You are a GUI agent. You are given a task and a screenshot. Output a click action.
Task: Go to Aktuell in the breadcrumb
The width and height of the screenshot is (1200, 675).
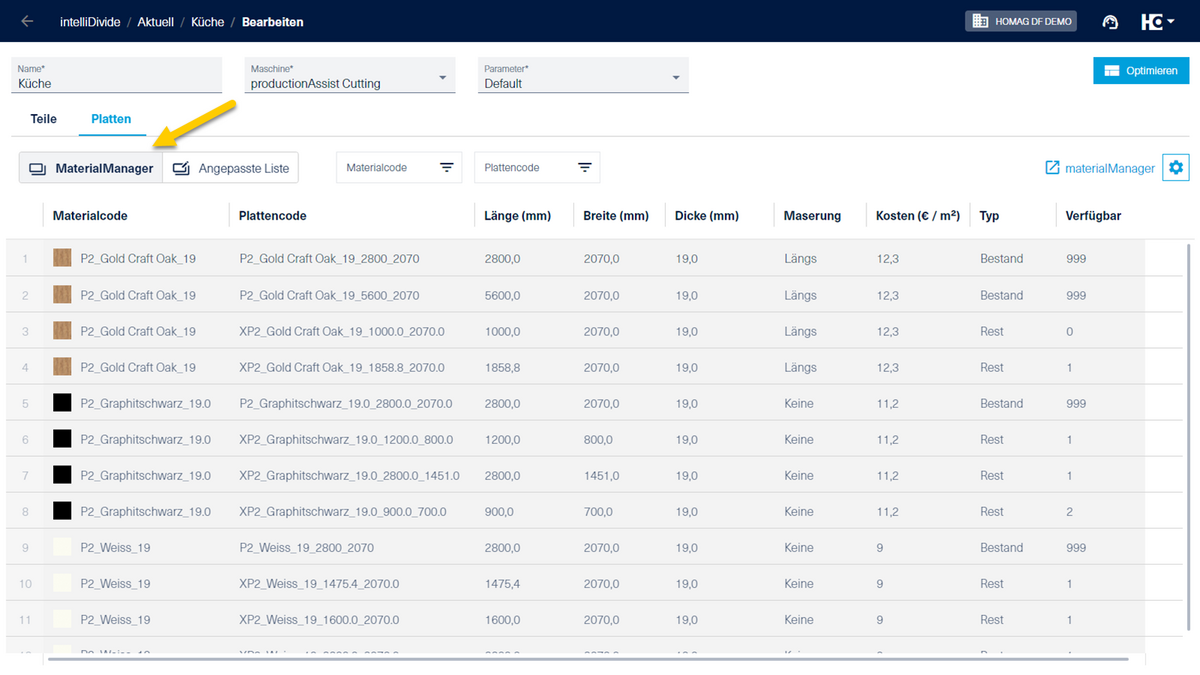point(156,21)
